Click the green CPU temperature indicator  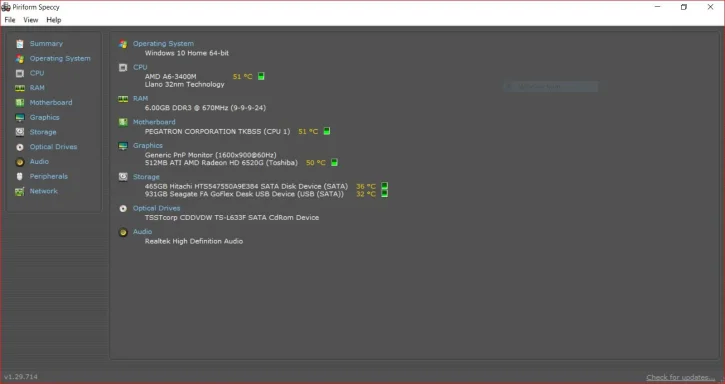(261, 76)
